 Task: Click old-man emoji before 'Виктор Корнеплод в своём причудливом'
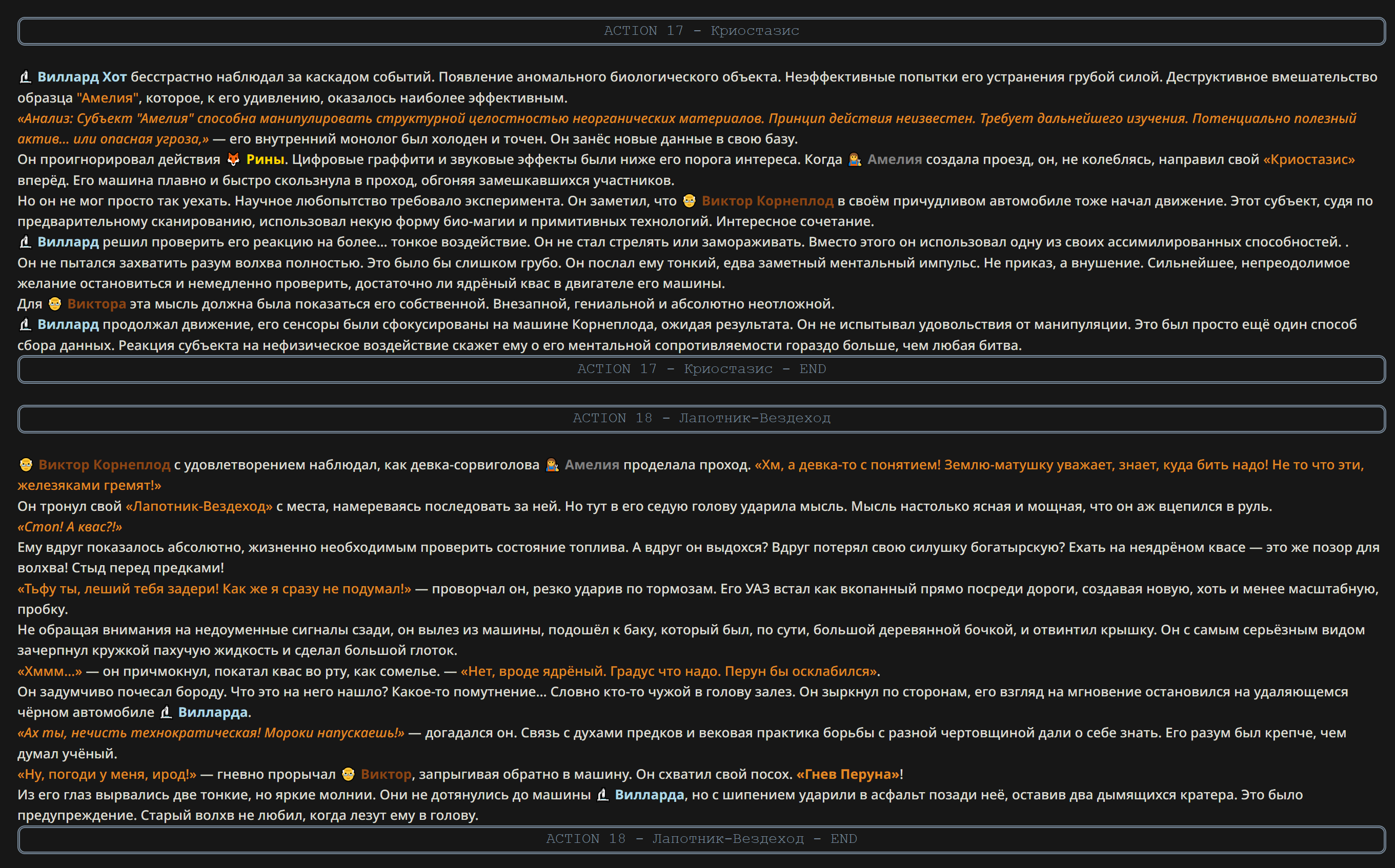(x=689, y=201)
